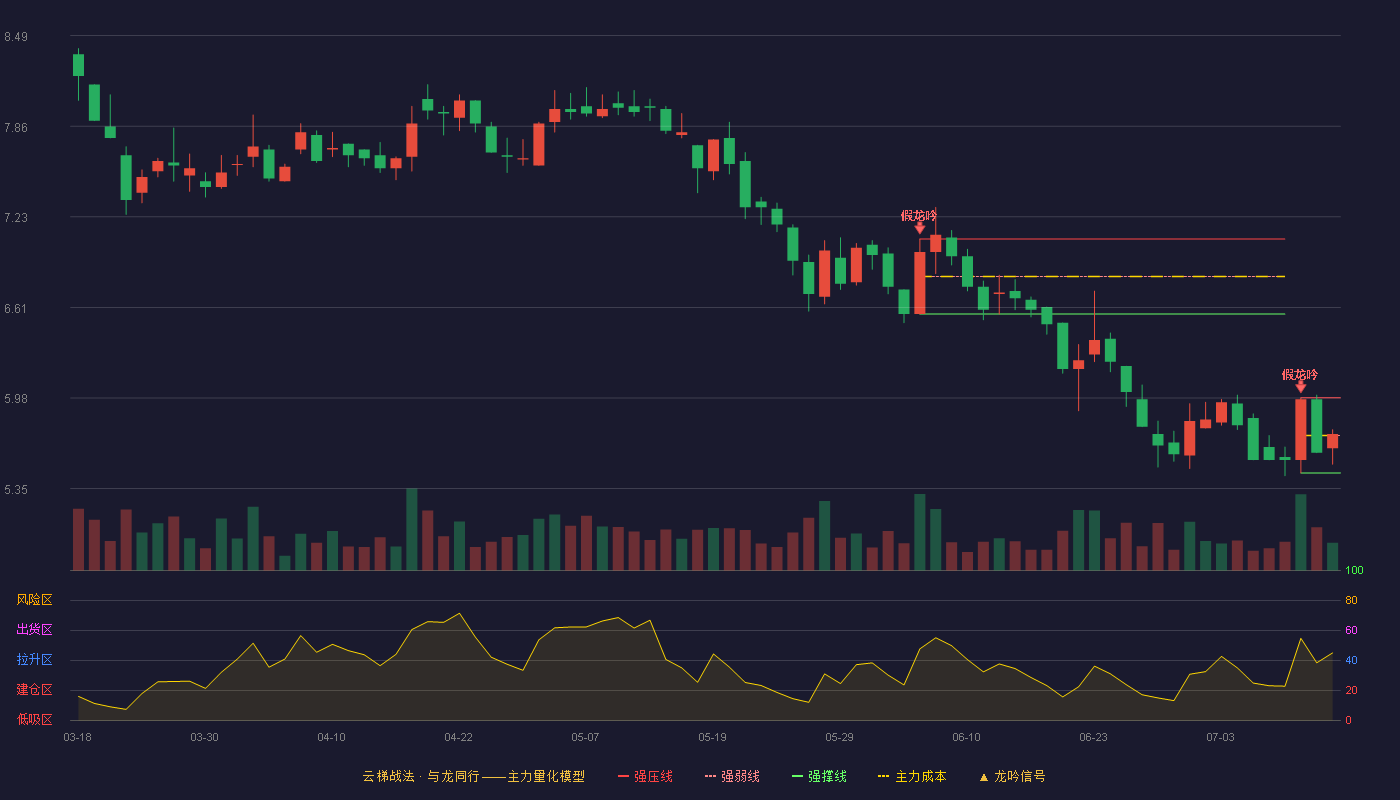Click the 8.49 price axis label

tap(15, 37)
